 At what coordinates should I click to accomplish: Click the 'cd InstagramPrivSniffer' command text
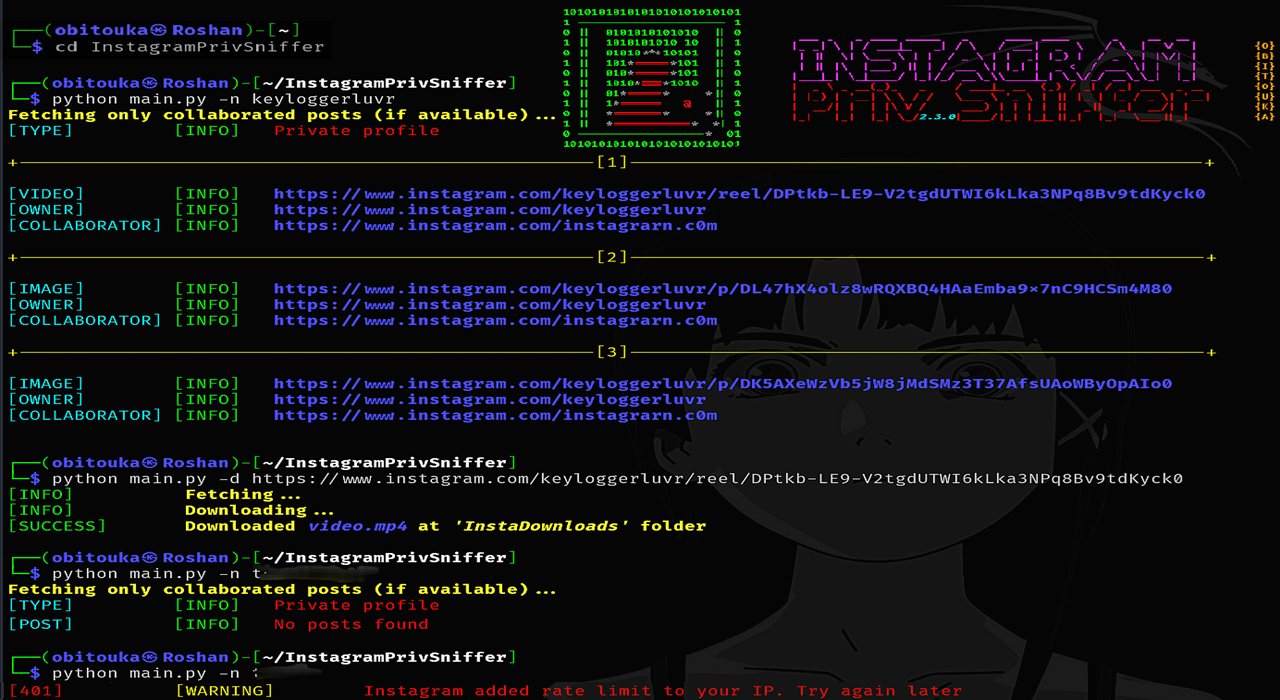click(189, 47)
